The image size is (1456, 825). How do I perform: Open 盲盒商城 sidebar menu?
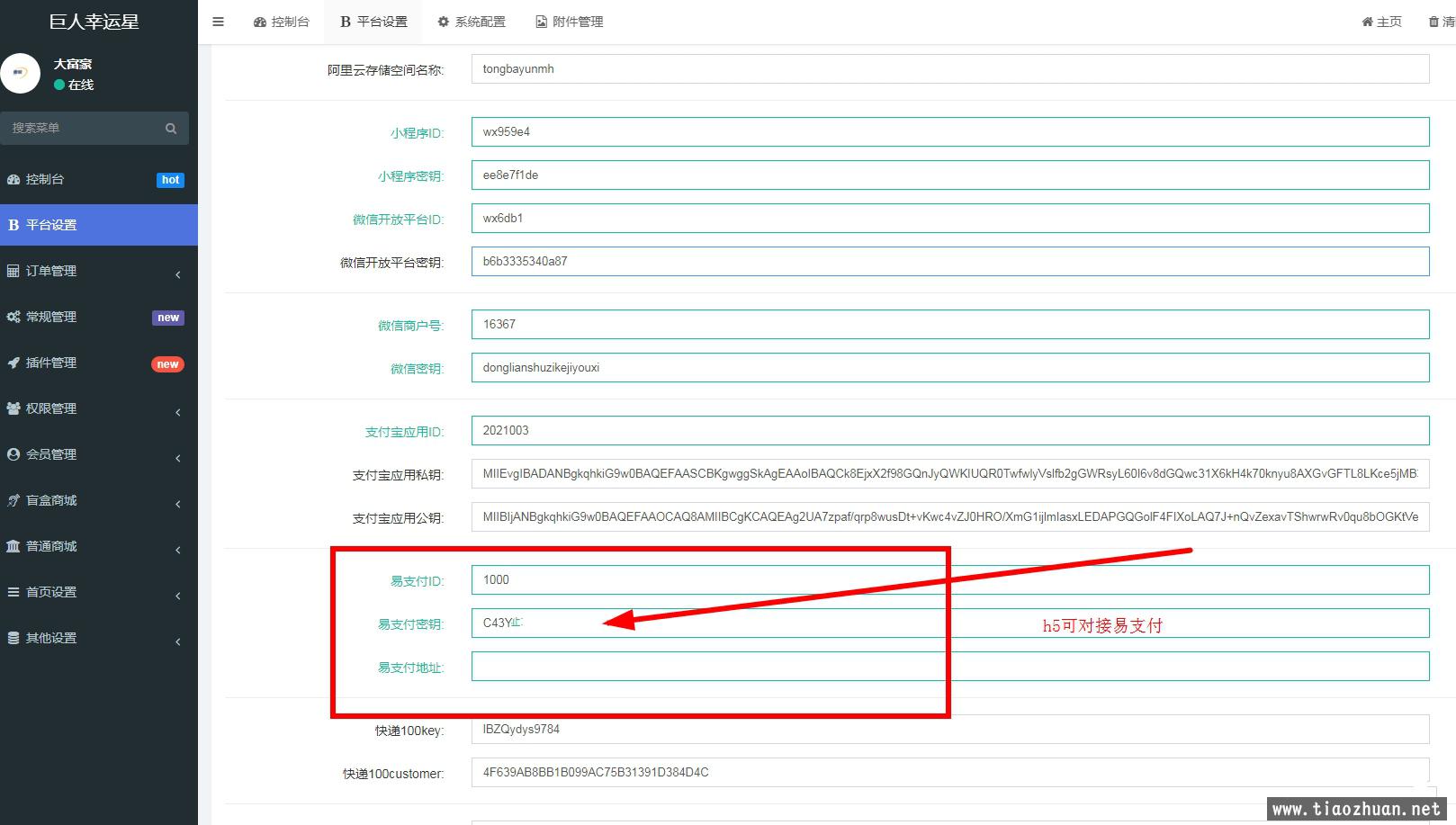99,500
